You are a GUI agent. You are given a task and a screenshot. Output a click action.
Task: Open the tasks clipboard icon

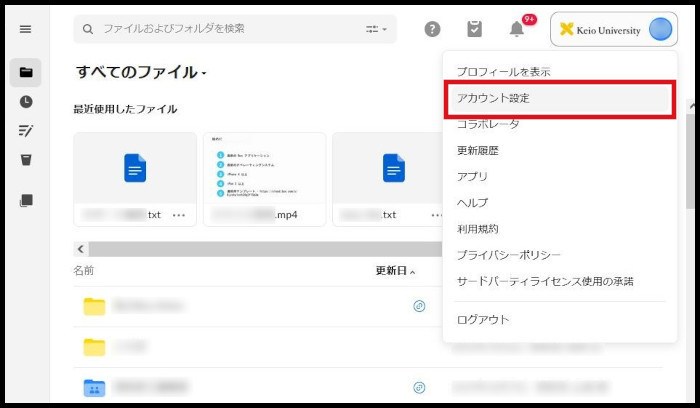coord(474,29)
